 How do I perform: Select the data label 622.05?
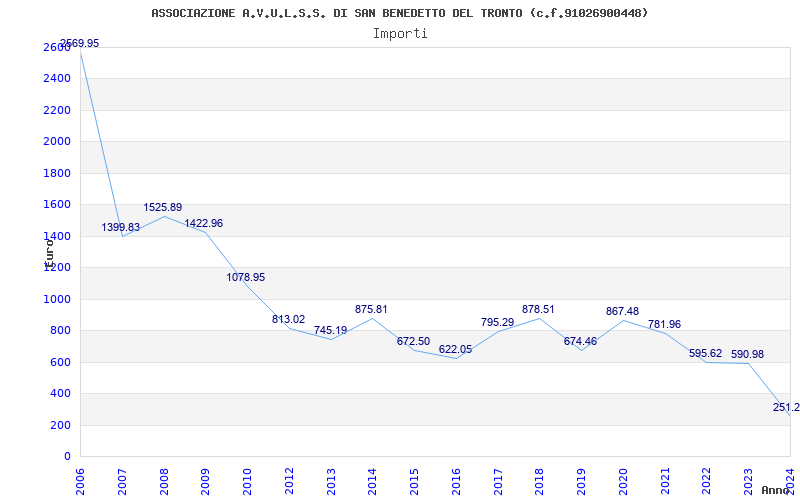(455, 349)
